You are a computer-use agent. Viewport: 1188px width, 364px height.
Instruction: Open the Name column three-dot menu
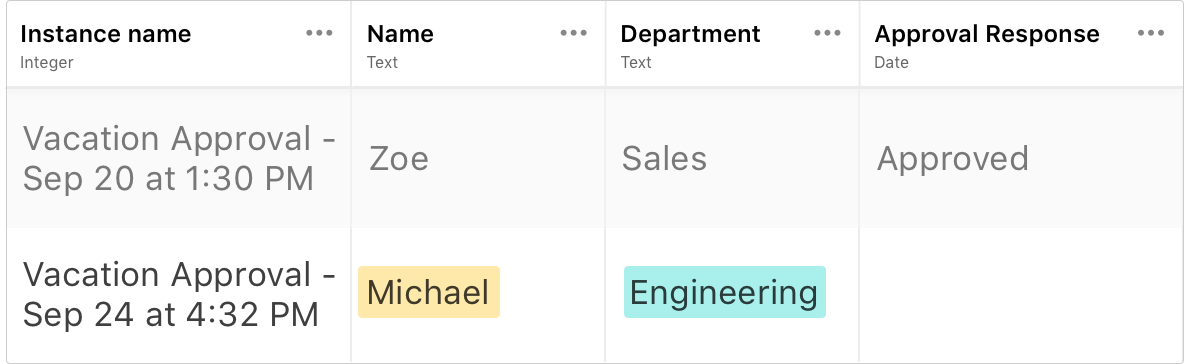[x=574, y=33]
